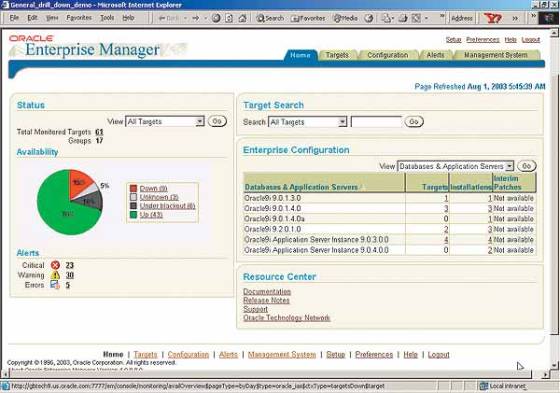Open the Edit menu
This screenshot has height=393, width=560.
point(32,18)
